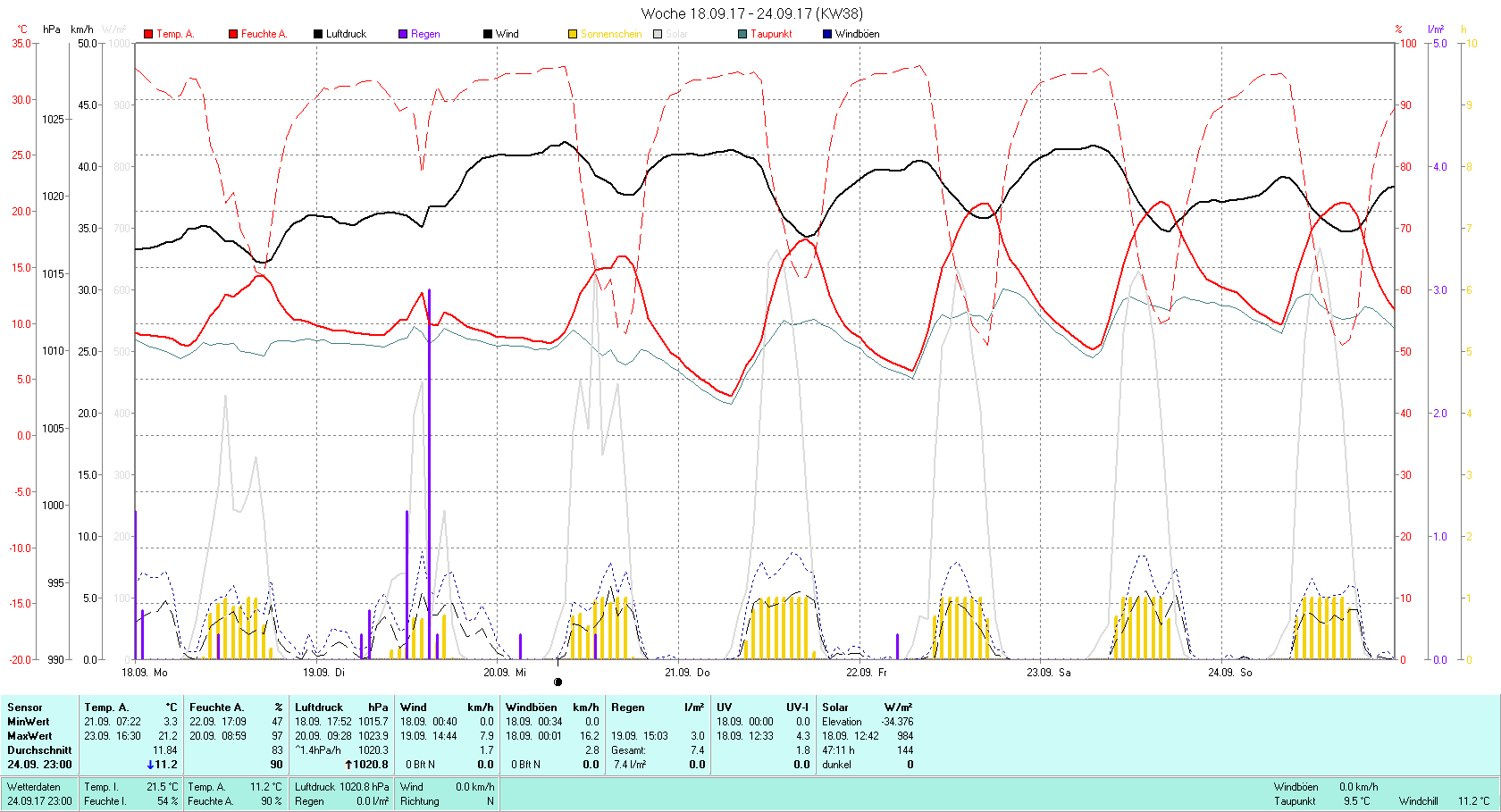Viewport: 1501px width, 812px height.
Task: Click the 'MinWert' row label
Action: click(29, 722)
